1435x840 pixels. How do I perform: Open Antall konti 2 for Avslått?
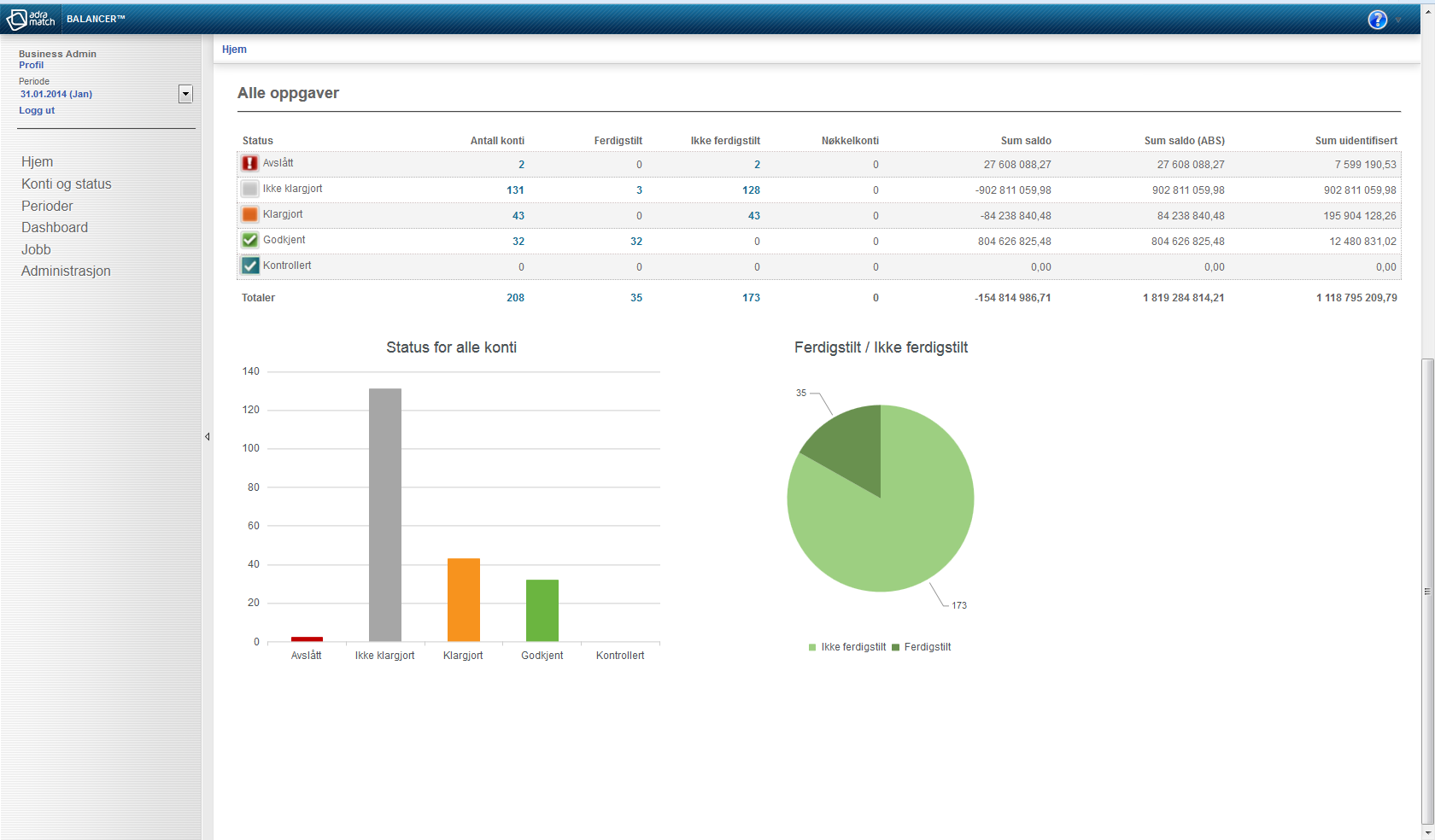tap(521, 165)
